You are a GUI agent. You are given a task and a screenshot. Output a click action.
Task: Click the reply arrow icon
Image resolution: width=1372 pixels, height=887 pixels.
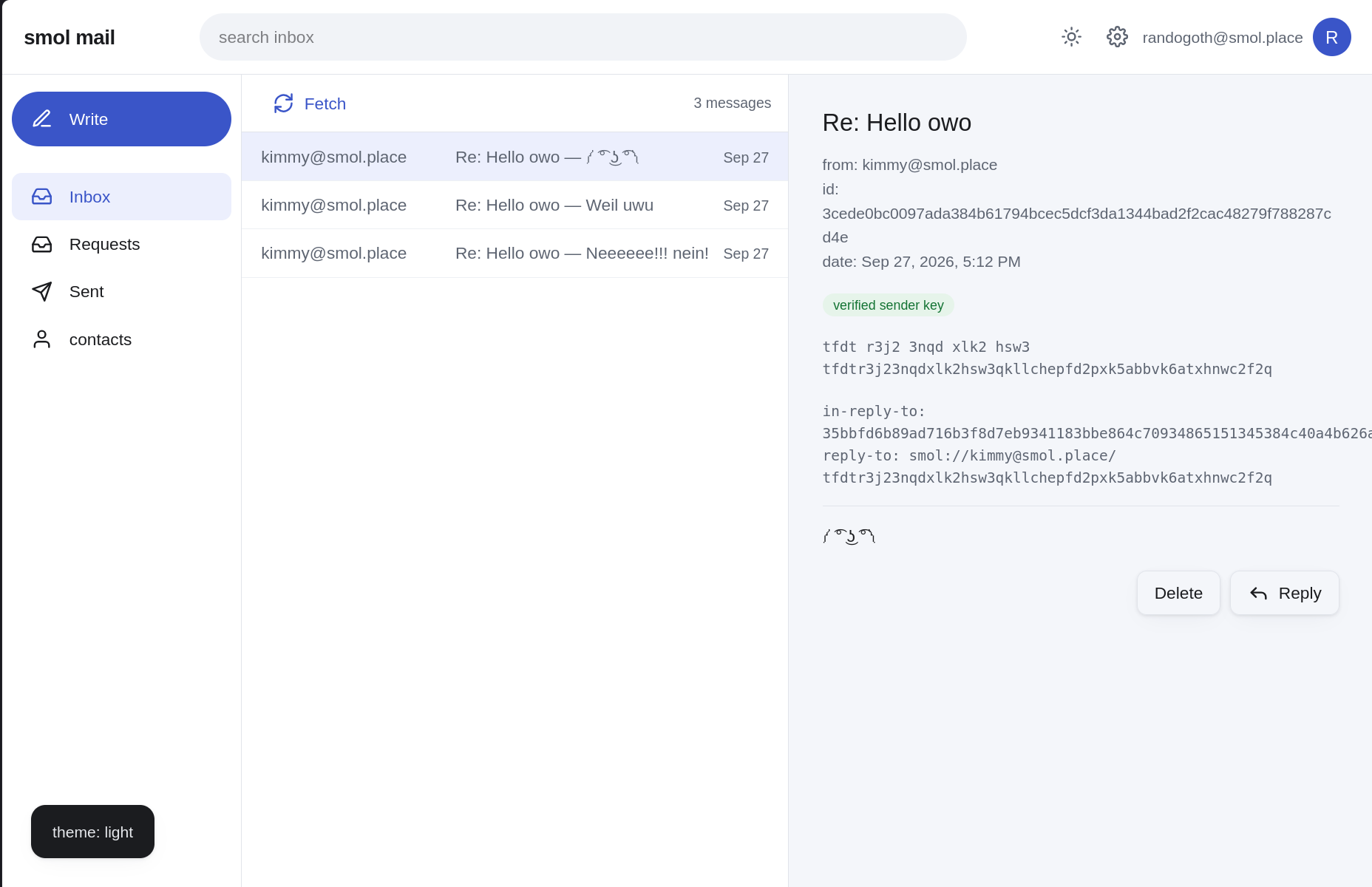pyautogui.click(x=1258, y=594)
